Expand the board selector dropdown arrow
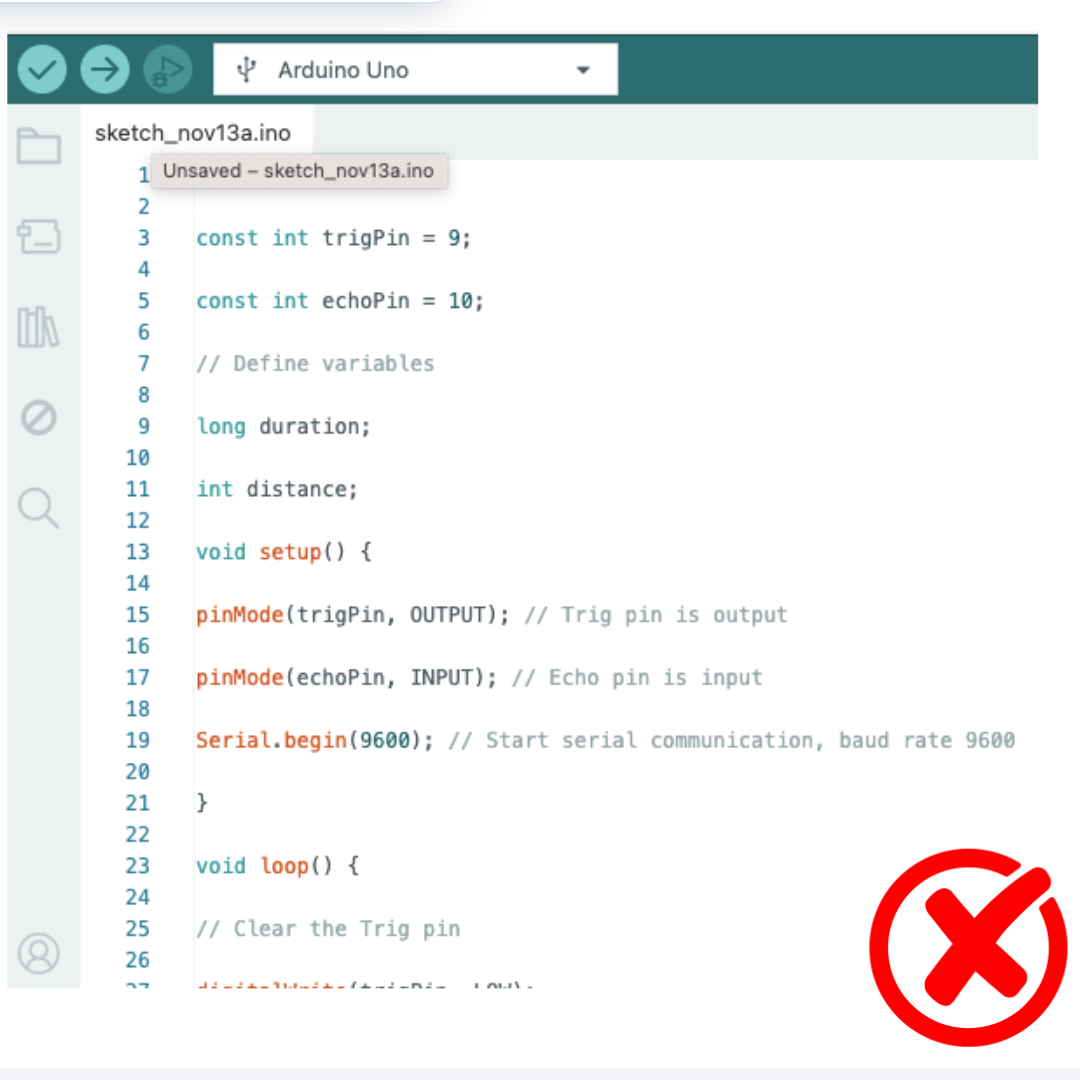Viewport: 1080px width, 1080px height. (x=583, y=71)
